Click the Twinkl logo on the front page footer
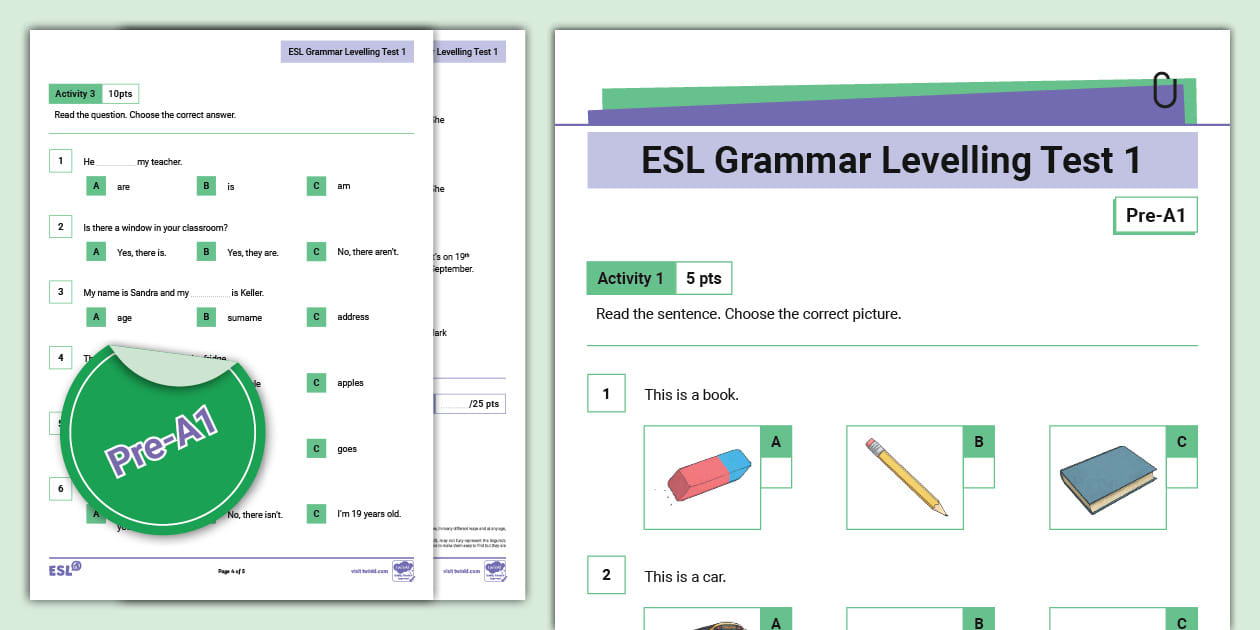Image resolution: width=1260 pixels, height=630 pixels. pos(402,570)
